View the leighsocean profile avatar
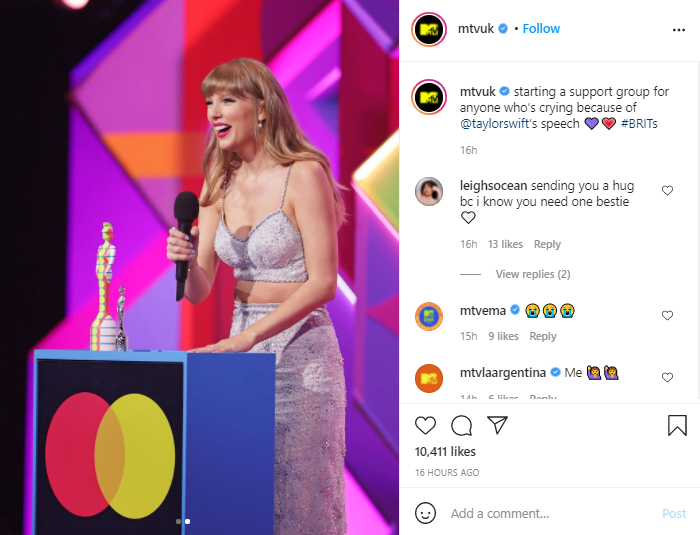 point(429,192)
